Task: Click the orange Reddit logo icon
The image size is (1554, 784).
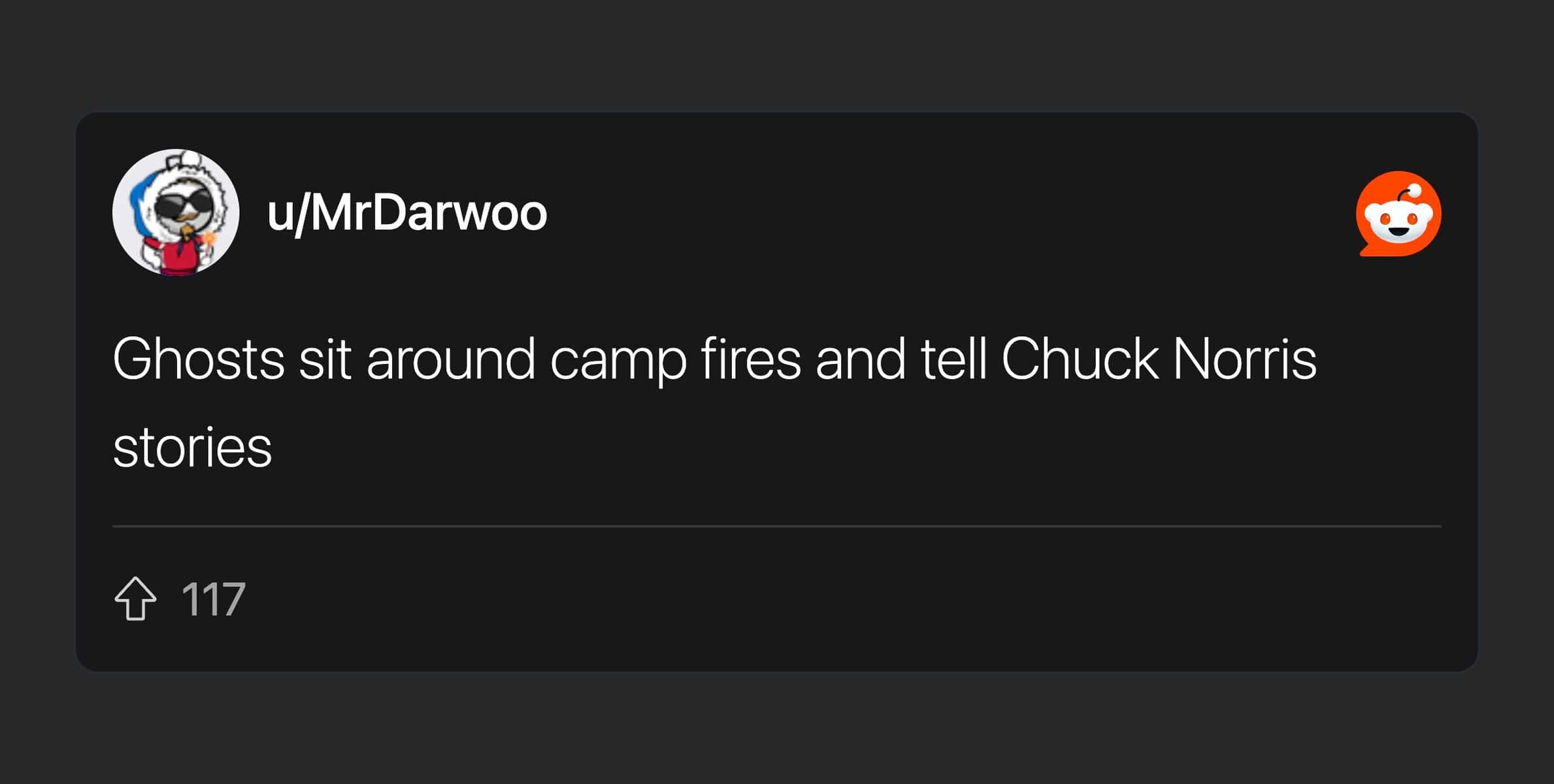Action: click(1398, 214)
